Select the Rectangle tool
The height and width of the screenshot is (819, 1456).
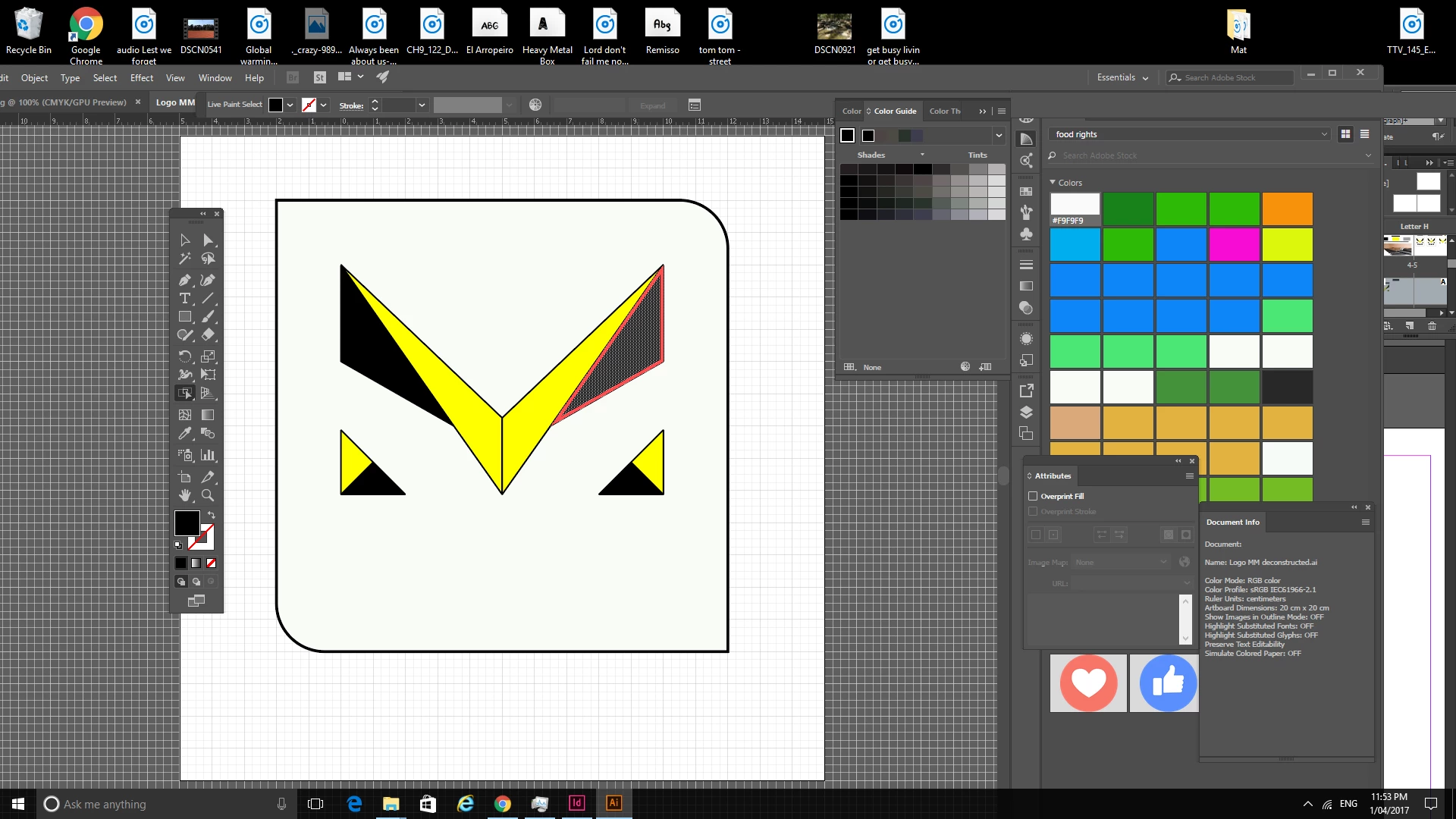coord(184,317)
